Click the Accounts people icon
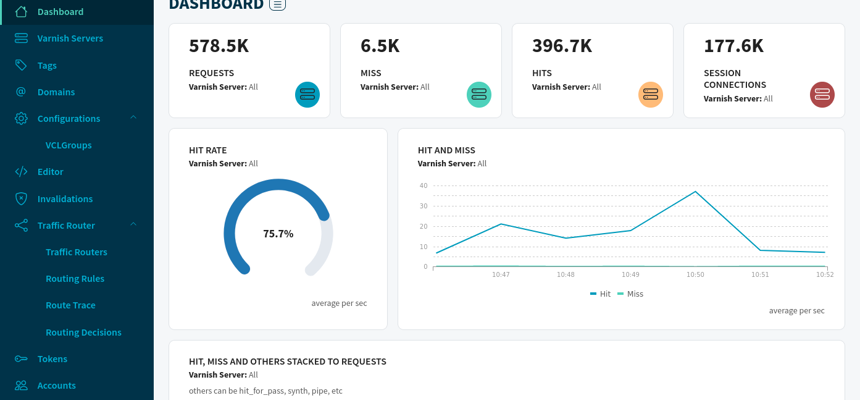This screenshot has width=860, height=400. coord(21,386)
